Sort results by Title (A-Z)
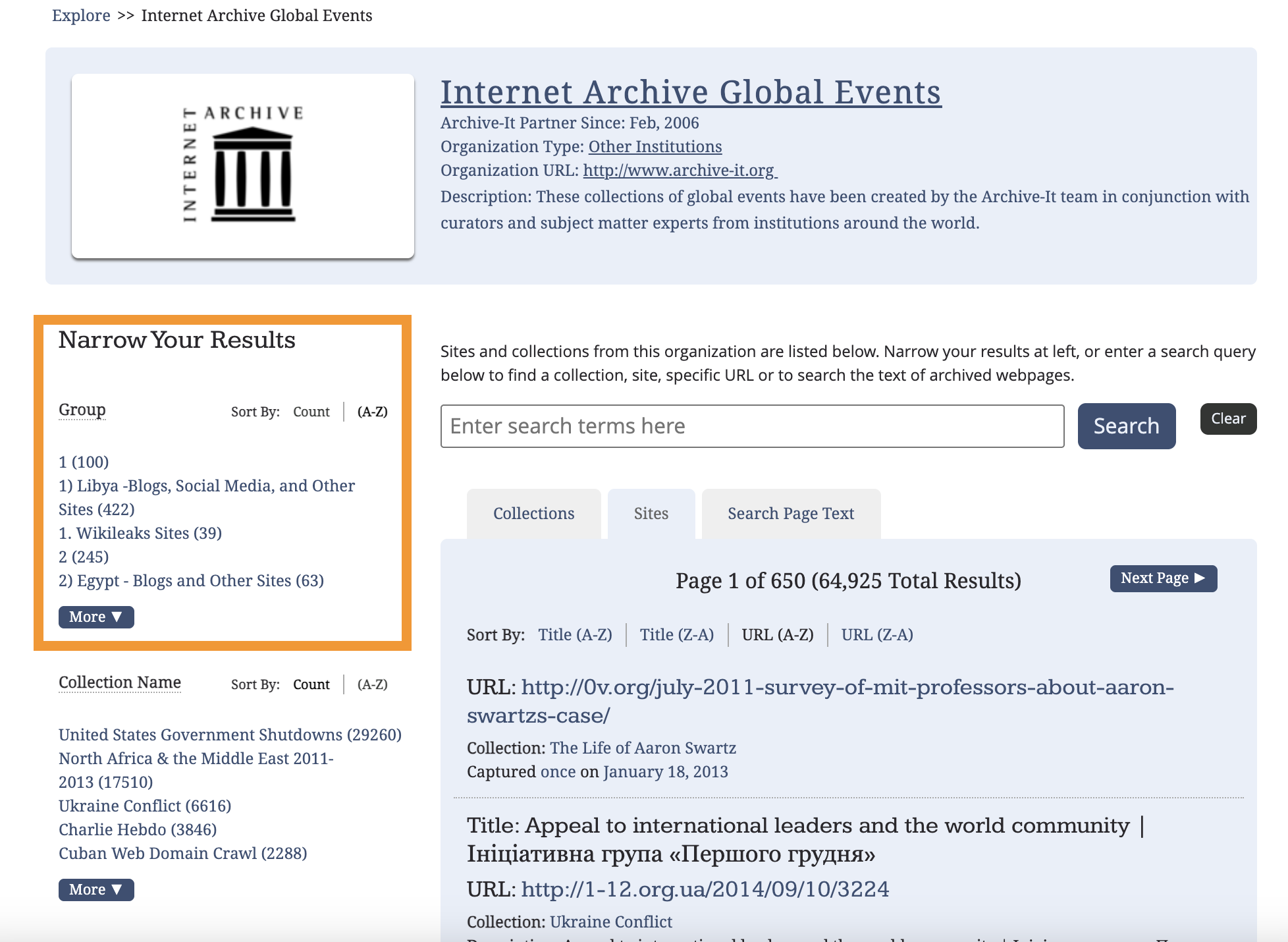Screen dimensions: 1288x942 pyautogui.click(x=575, y=635)
